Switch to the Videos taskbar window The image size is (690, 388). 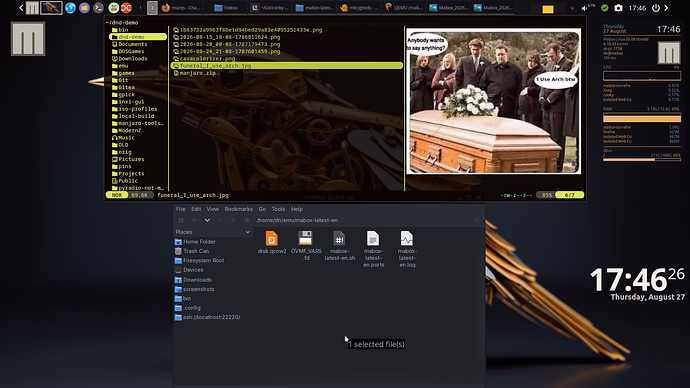(226, 8)
